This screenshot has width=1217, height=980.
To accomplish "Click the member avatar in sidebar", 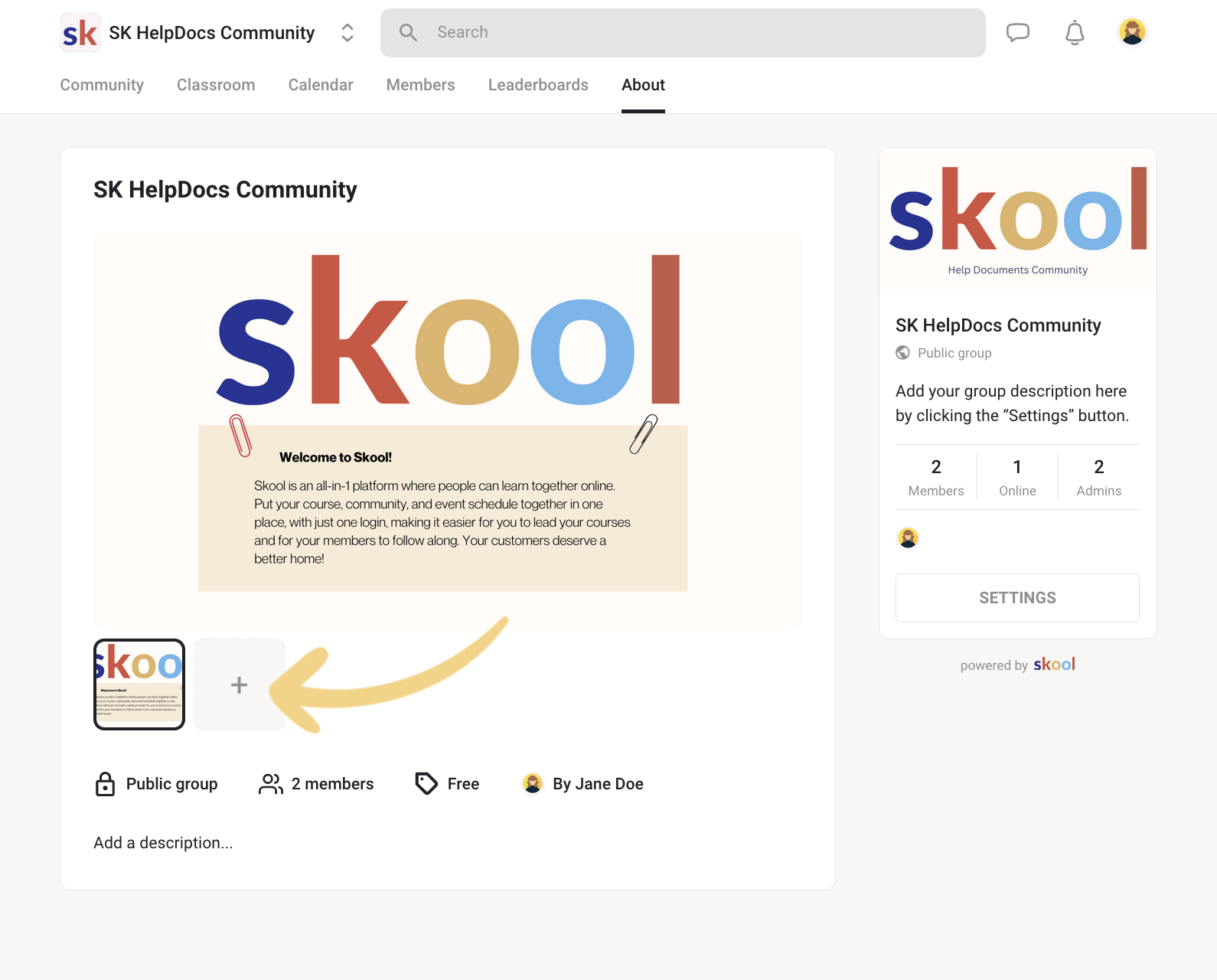I will coord(908,538).
